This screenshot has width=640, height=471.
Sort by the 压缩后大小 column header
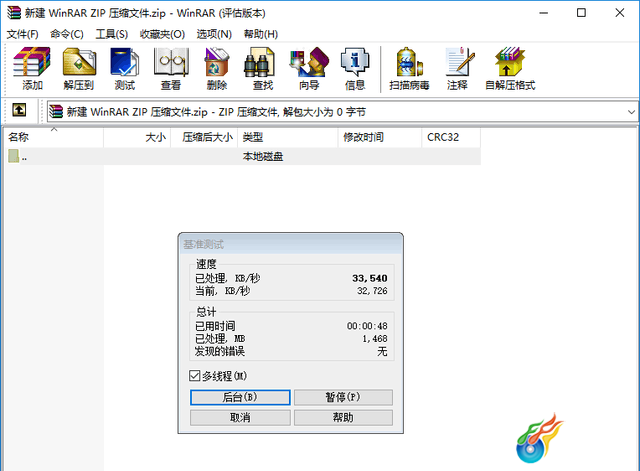tap(204, 137)
